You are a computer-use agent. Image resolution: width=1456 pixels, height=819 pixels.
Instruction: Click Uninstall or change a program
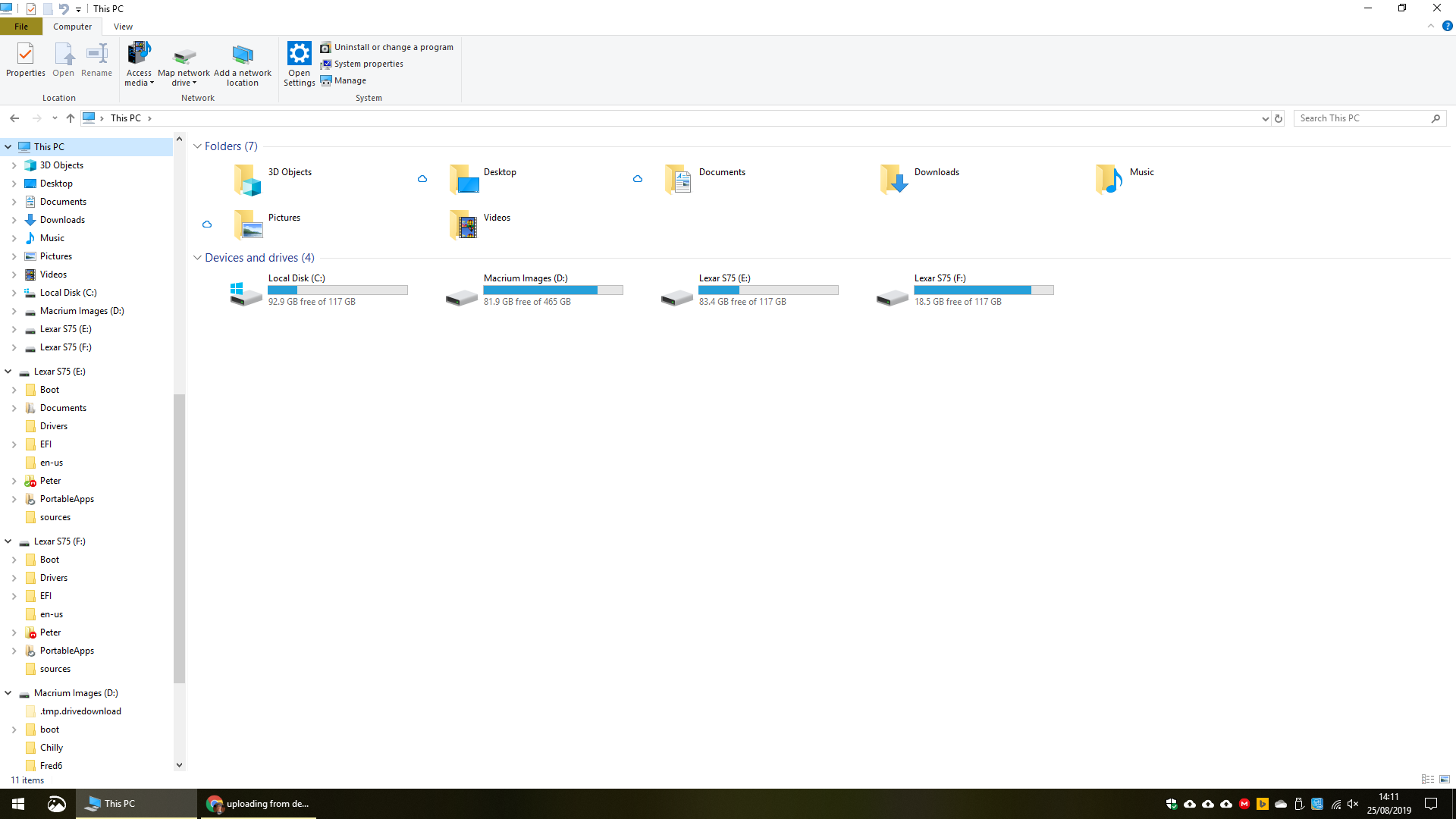pyautogui.click(x=393, y=47)
